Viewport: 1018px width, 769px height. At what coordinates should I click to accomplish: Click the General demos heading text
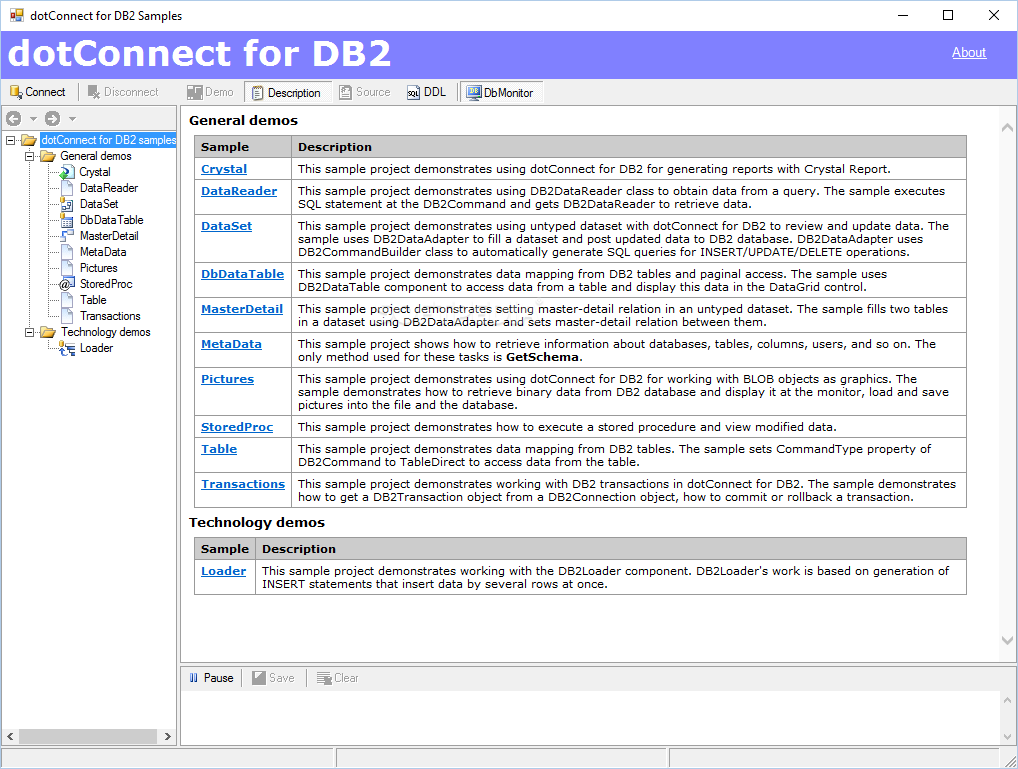pos(243,121)
